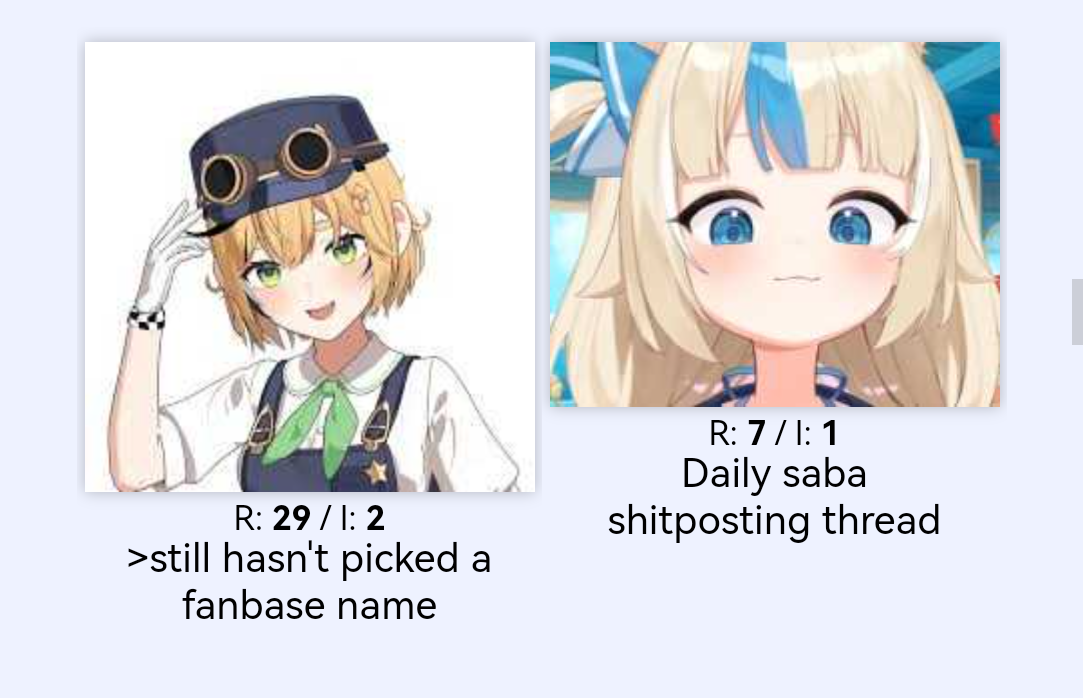Click the "R: 29 / I: 2" thread stats
The width and height of the screenshot is (1083, 698).
(309, 518)
